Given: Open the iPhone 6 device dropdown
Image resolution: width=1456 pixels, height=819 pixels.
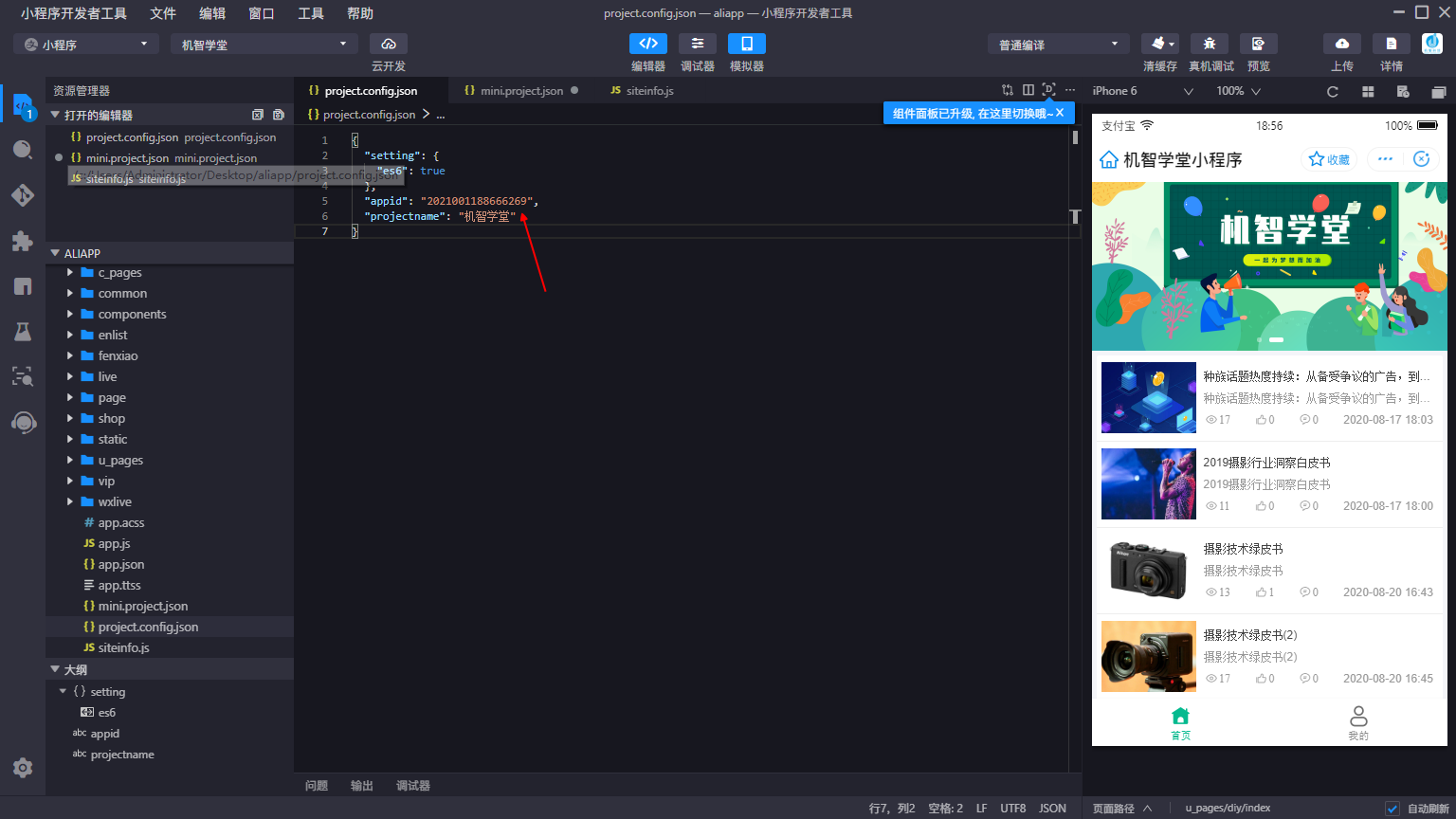Looking at the screenshot, I should 1142,91.
